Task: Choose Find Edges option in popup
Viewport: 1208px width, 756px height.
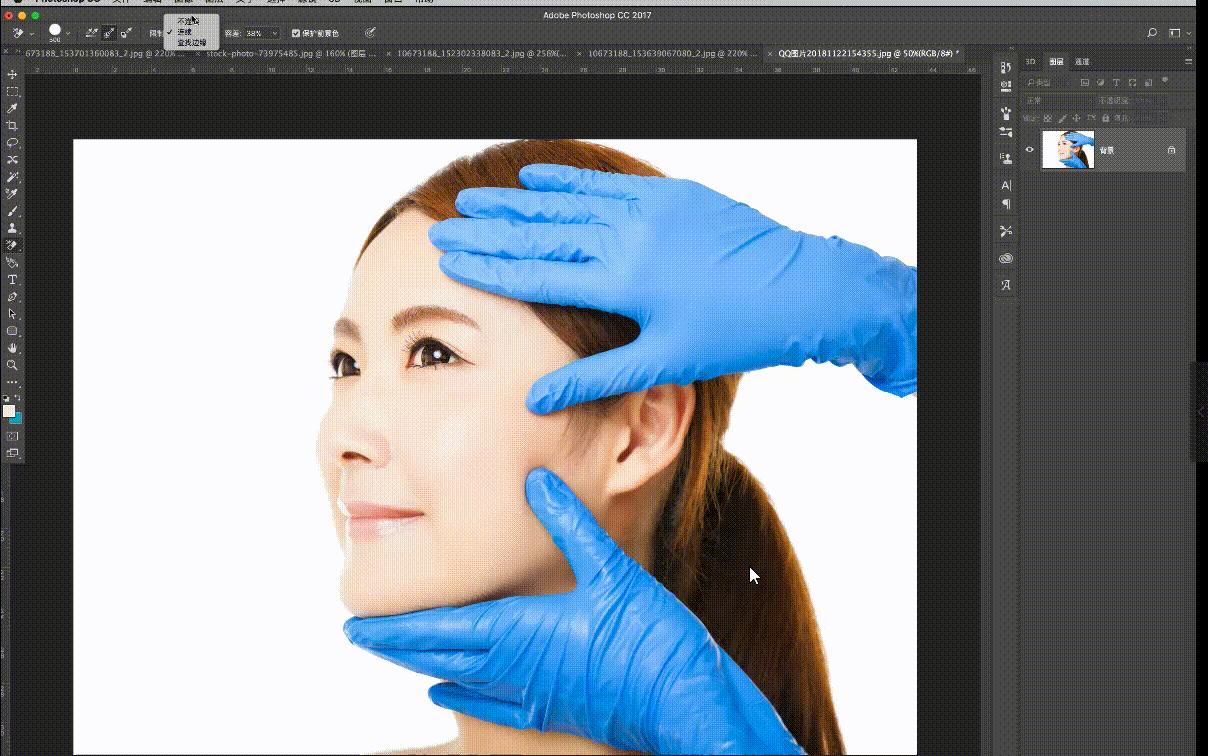Action: click(x=192, y=43)
